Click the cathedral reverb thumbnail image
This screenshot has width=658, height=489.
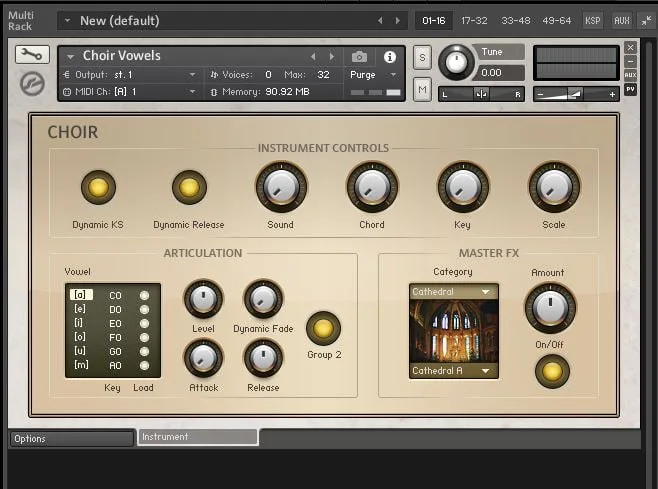(x=453, y=331)
